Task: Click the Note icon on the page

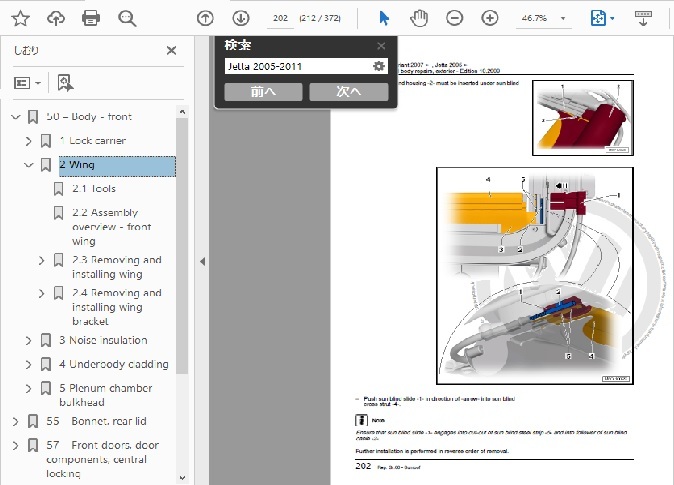Action: (x=361, y=420)
